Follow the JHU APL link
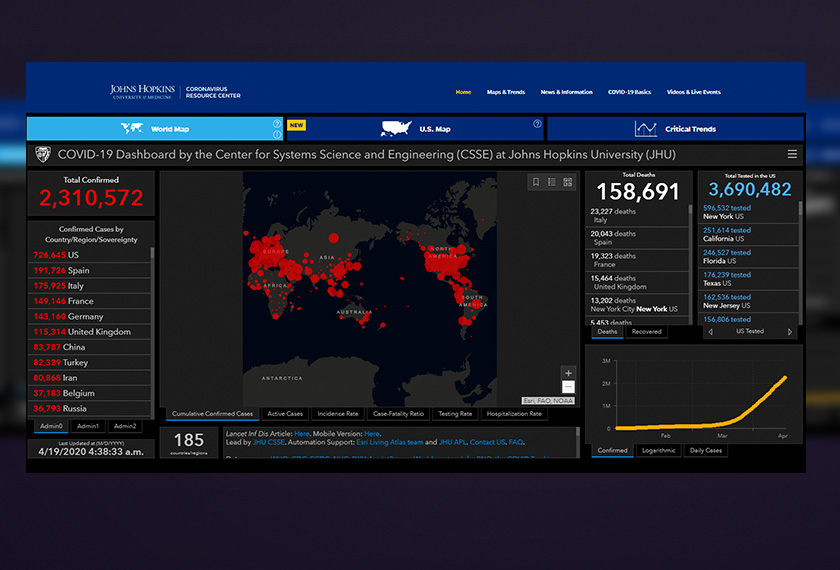 pyautogui.click(x=452, y=442)
